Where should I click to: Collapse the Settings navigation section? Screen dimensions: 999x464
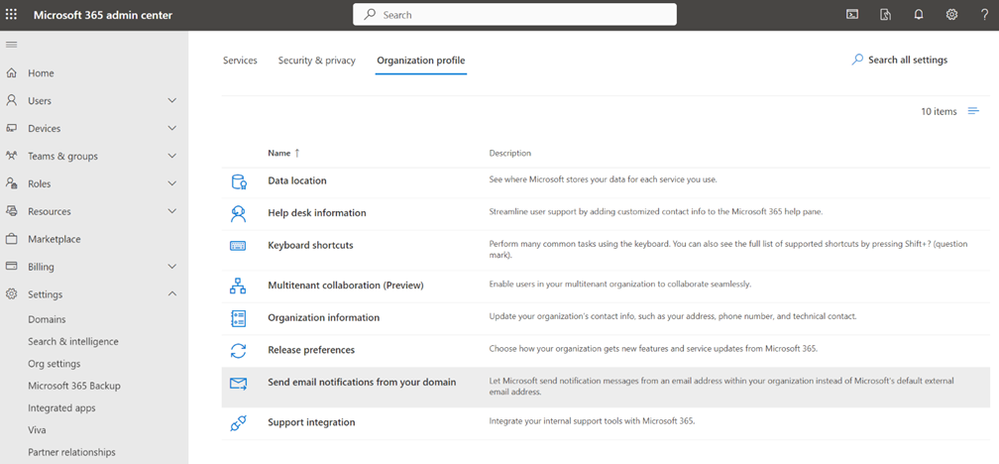click(172, 294)
